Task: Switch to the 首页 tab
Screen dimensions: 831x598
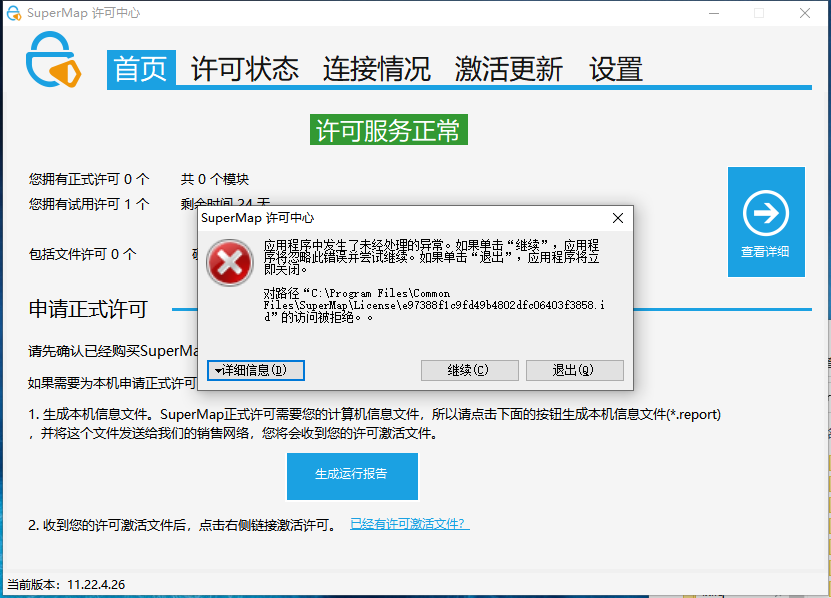Action: pyautogui.click(x=141, y=69)
